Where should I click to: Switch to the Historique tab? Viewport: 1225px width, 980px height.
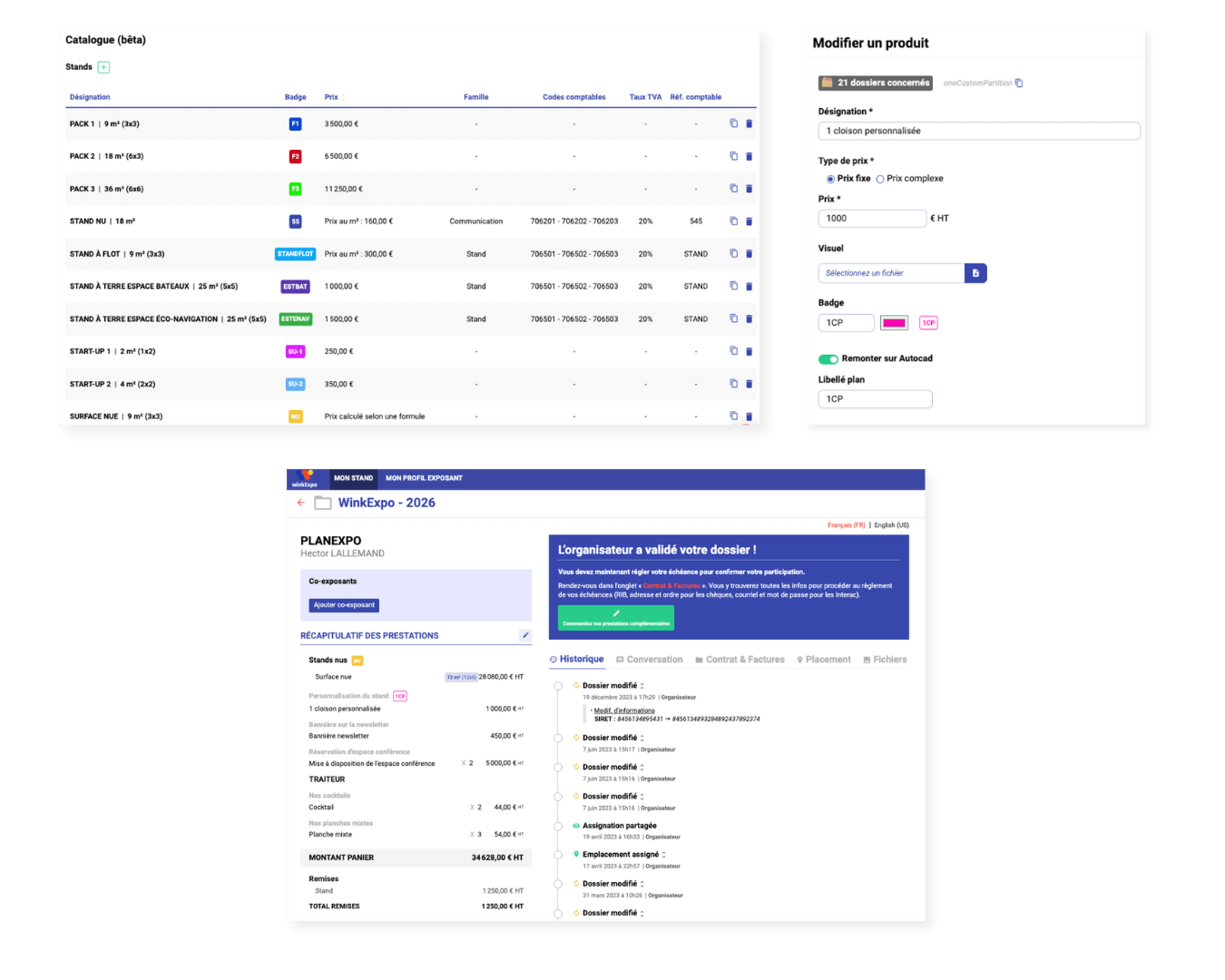(x=576, y=660)
